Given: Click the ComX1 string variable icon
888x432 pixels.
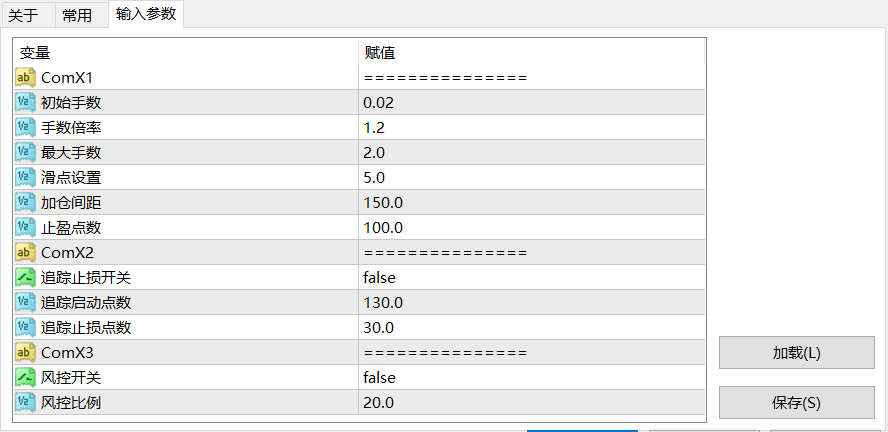Looking at the screenshot, I should pos(26,78).
